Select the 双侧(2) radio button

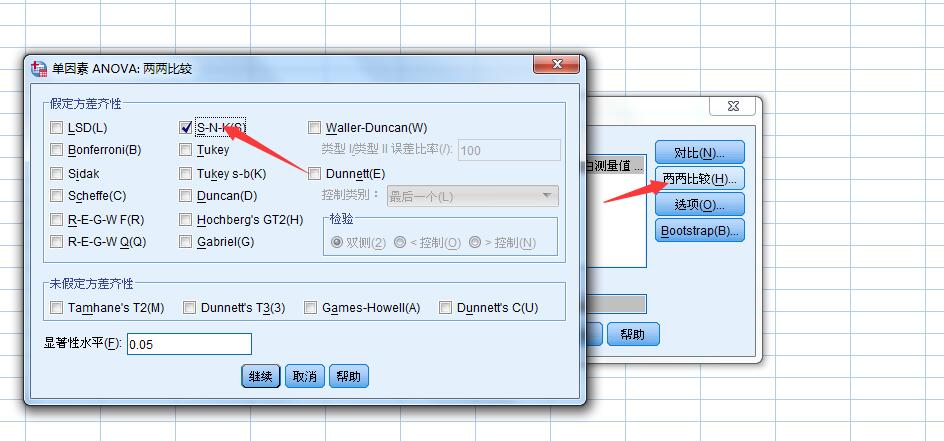(337, 242)
